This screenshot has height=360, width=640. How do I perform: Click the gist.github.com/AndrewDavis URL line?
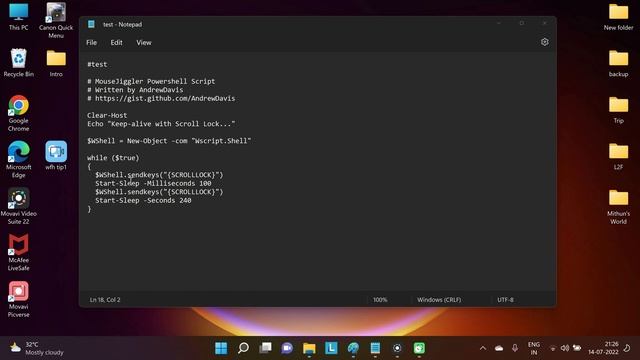click(161, 98)
